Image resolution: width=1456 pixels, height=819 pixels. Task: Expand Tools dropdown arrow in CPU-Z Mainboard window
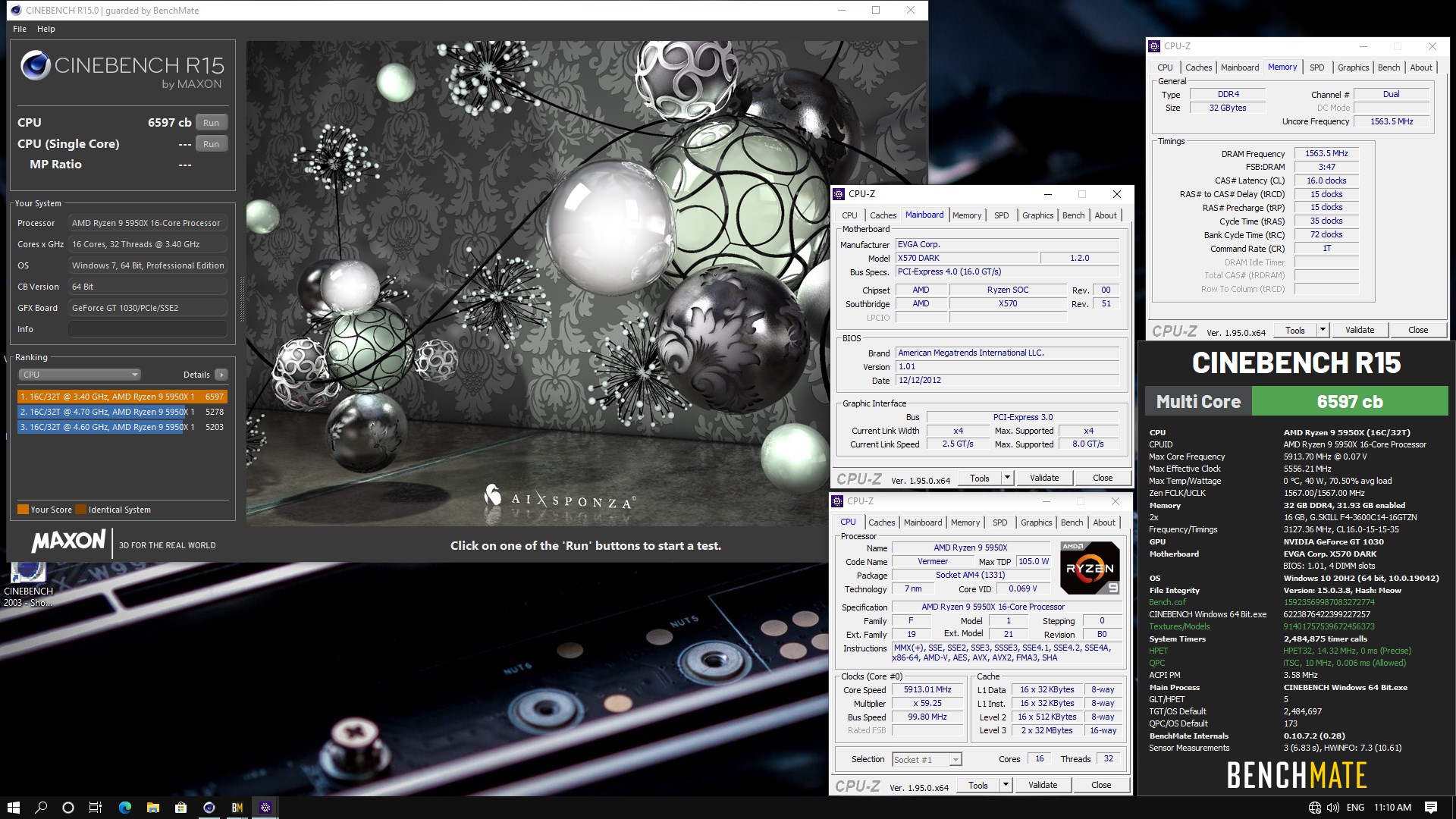pyautogui.click(x=1007, y=478)
